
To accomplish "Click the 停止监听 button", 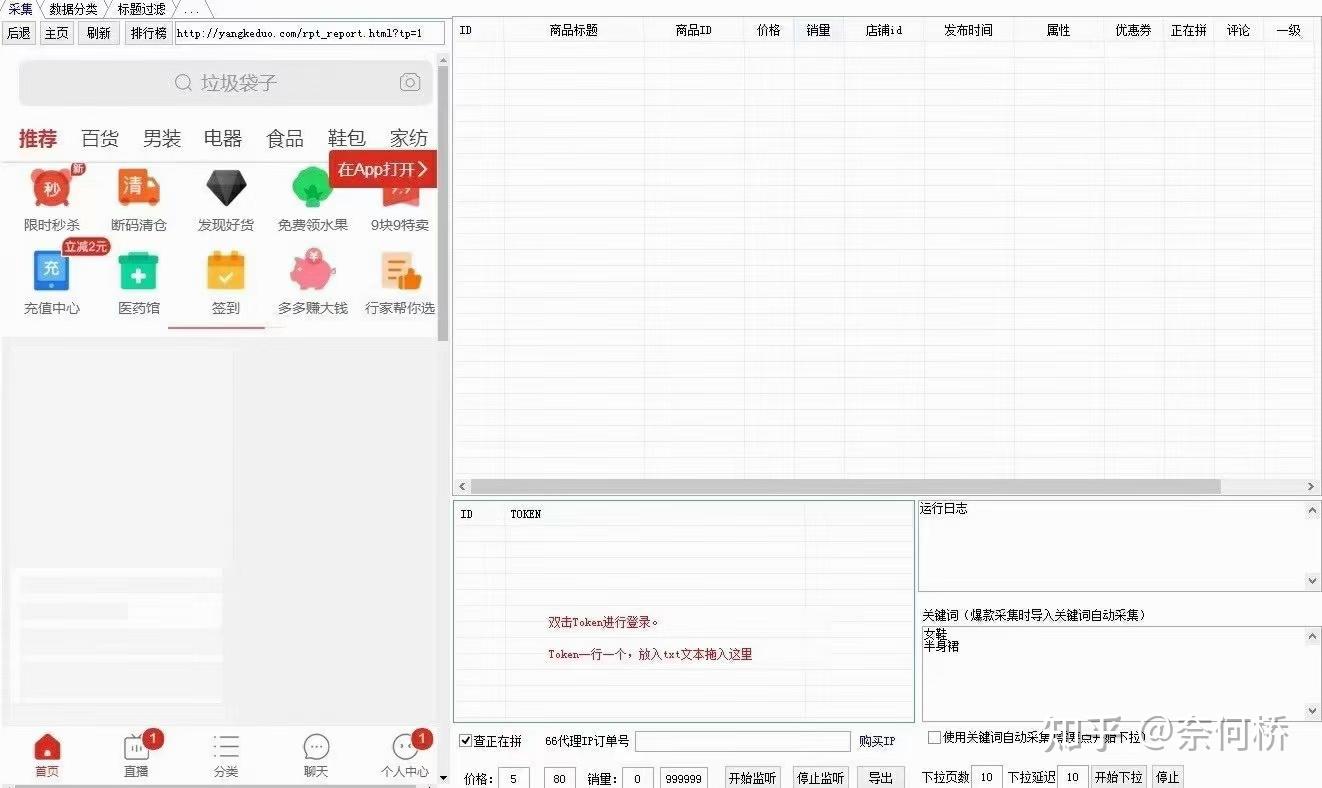I will point(820,778).
